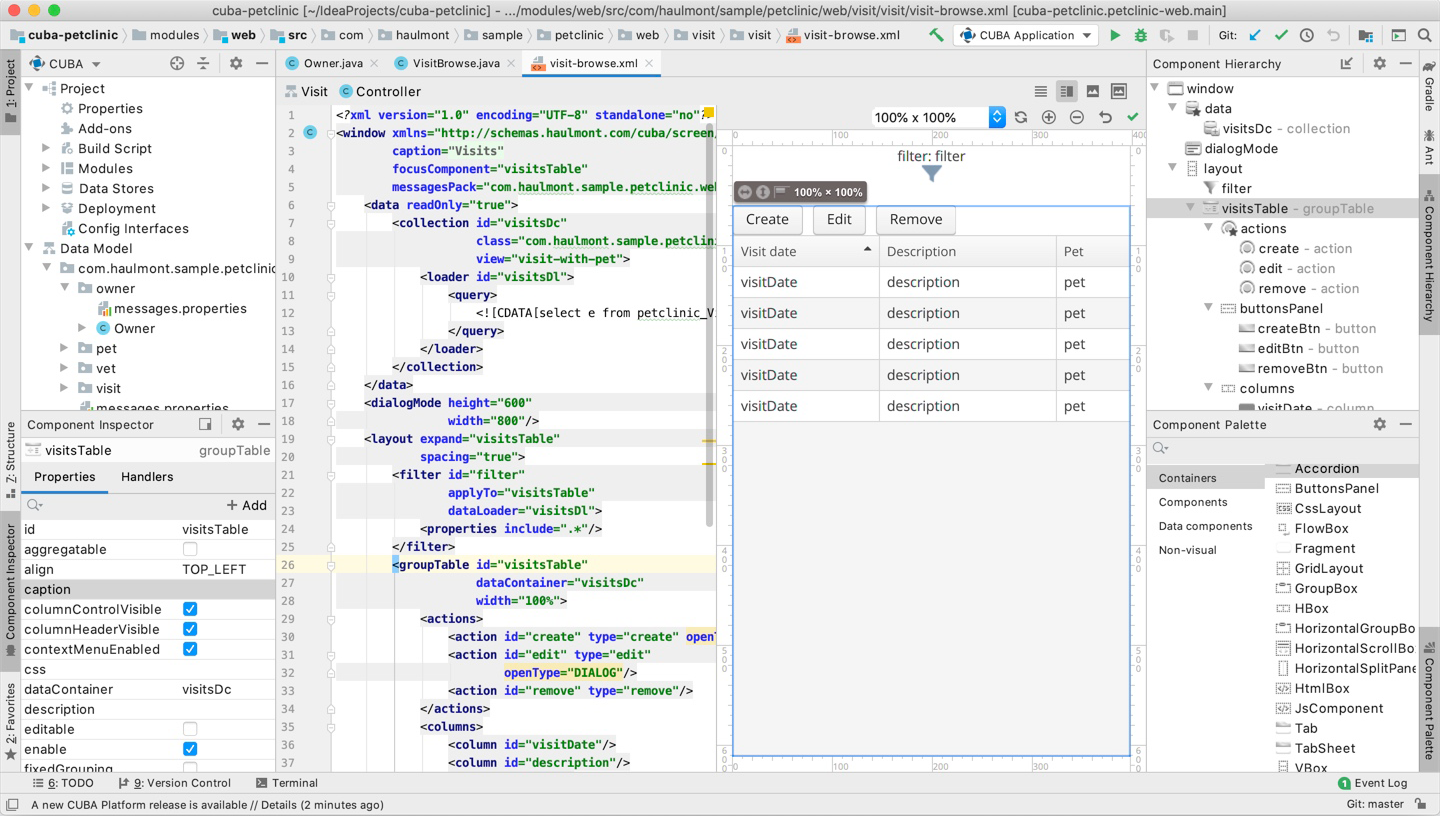
Task: Zoom out the designer preview
Action: pos(1077,117)
